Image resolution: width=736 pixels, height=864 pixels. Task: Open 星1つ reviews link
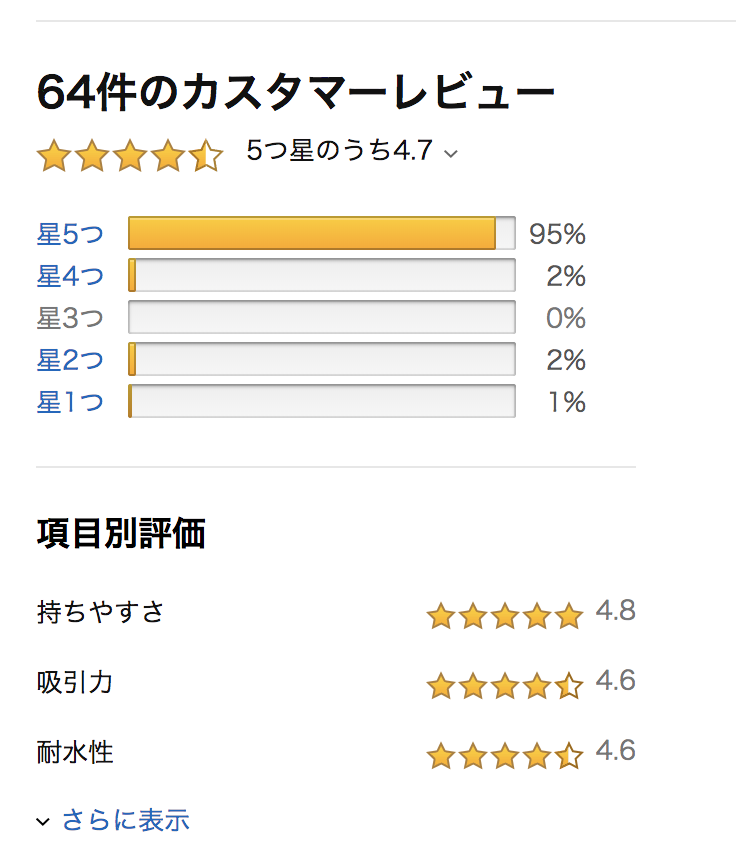pos(70,402)
